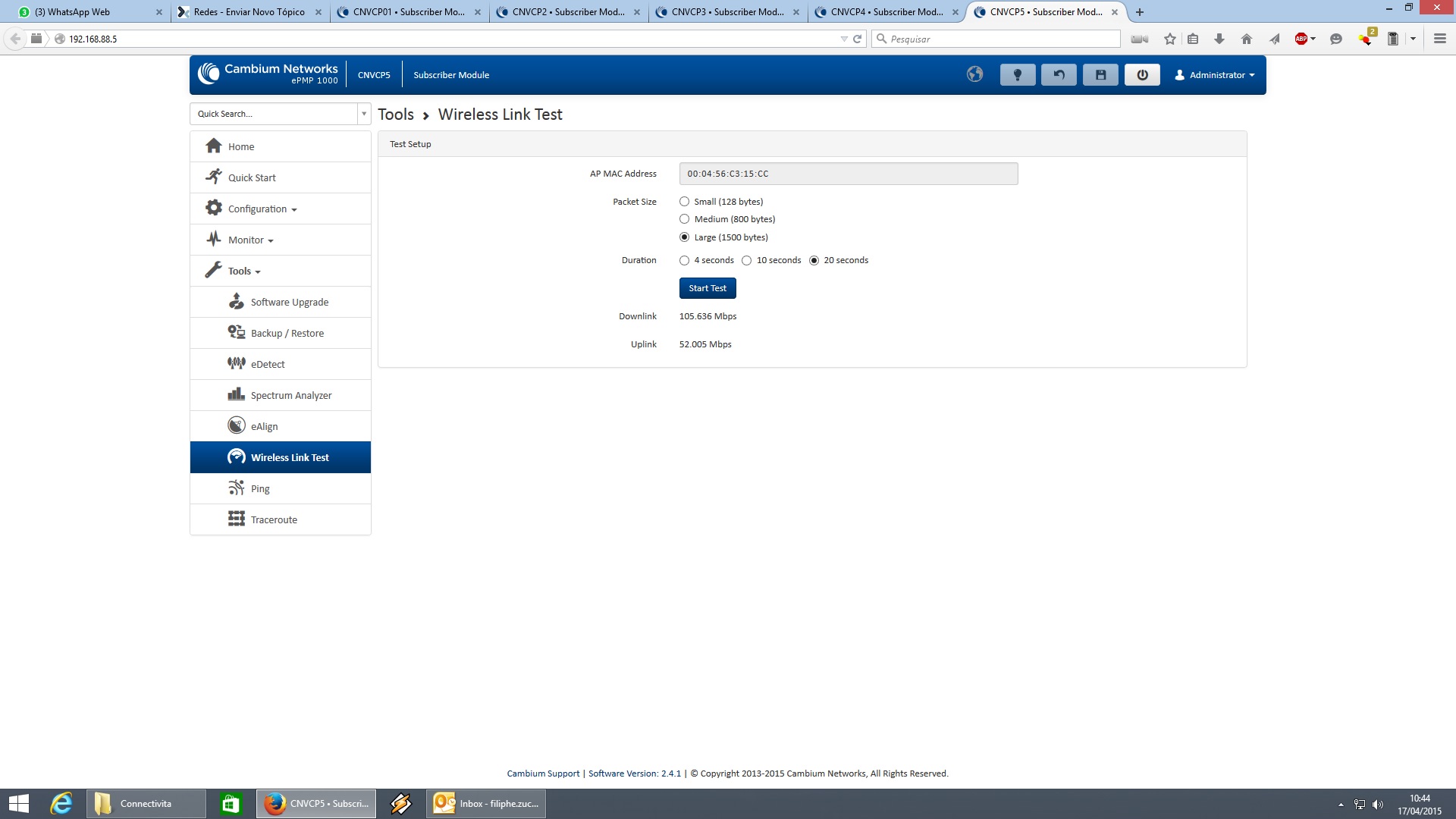
Task: Open the eAlign tool
Action: click(264, 426)
